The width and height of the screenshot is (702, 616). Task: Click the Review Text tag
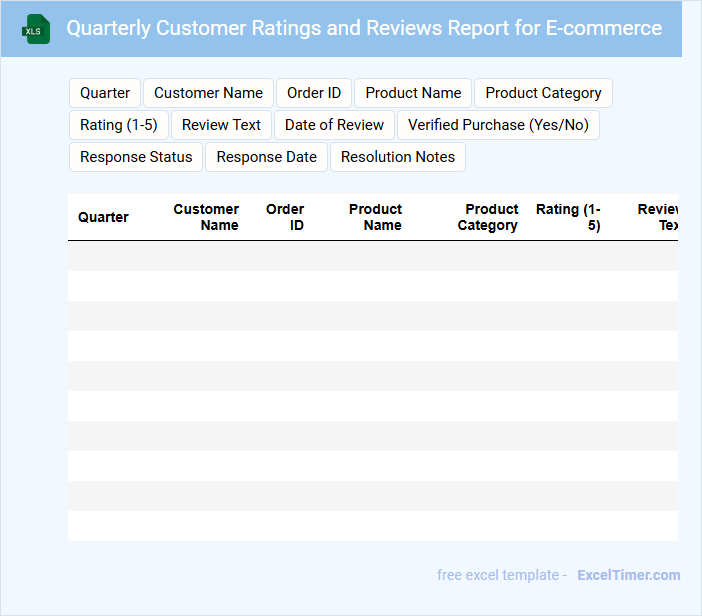click(x=221, y=125)
